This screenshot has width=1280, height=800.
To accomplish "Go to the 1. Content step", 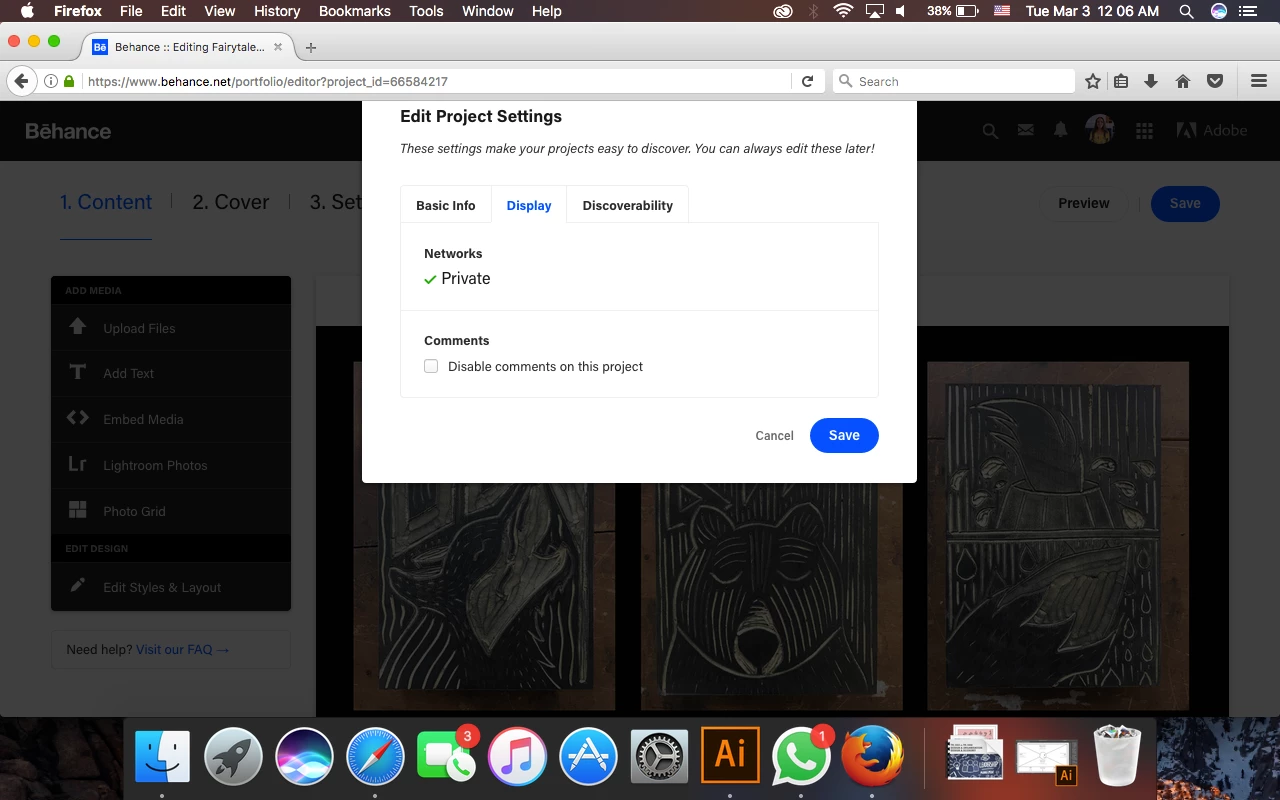I will (106, 202).
